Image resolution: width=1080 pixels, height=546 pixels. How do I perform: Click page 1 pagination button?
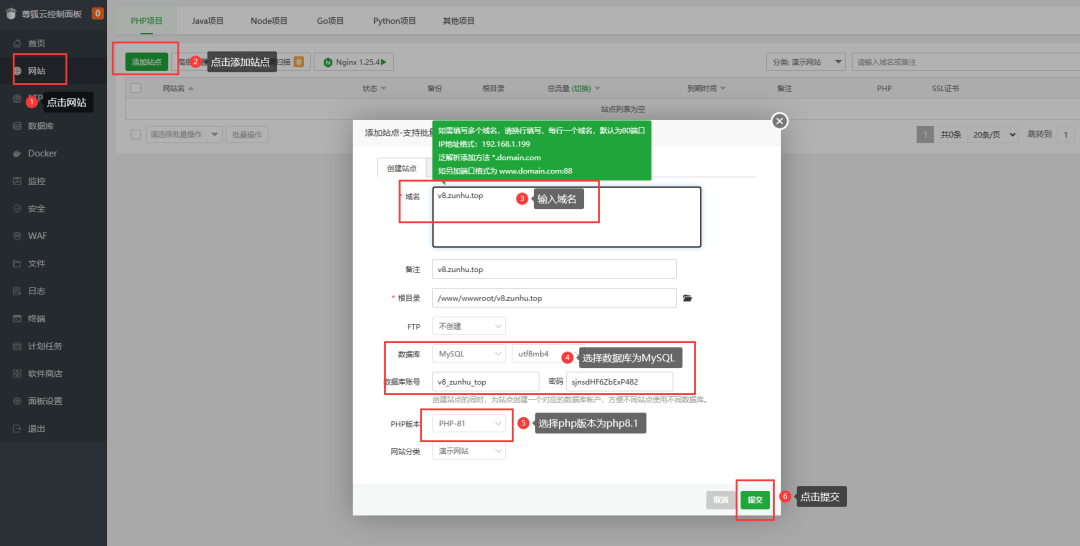[x=925, y=135]
